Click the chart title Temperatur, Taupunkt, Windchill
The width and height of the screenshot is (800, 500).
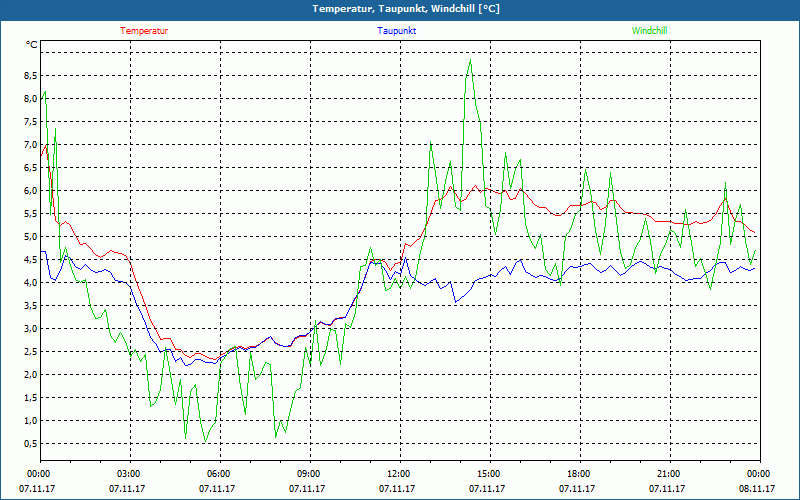click(406, 9)
